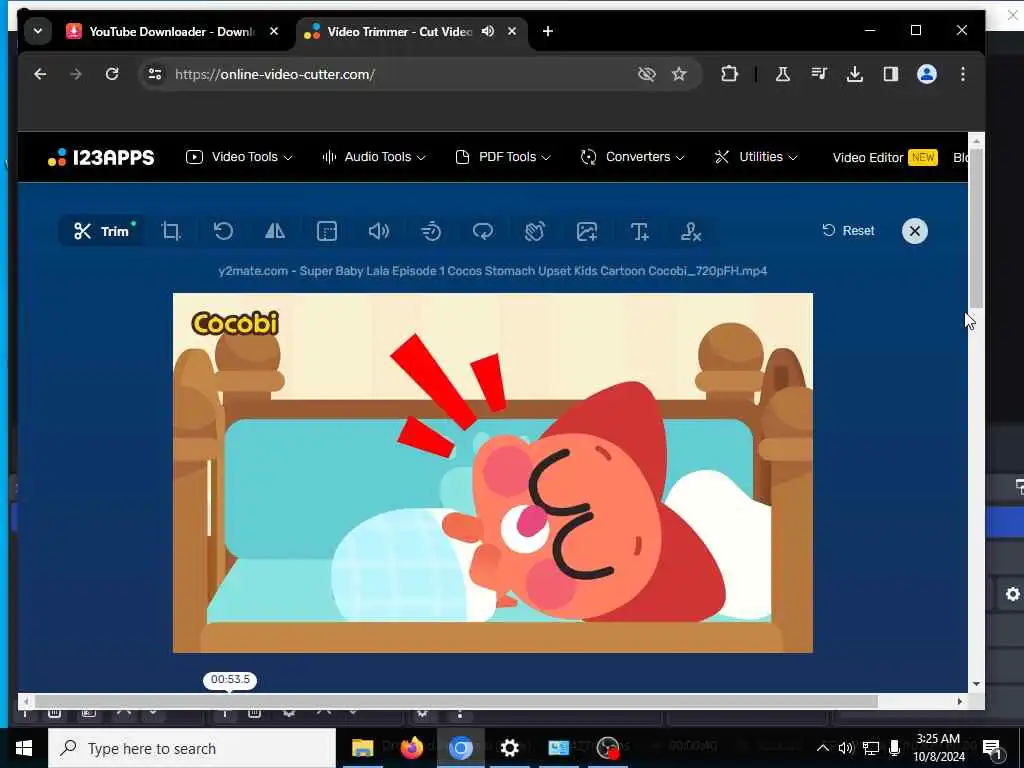This screenshot has height=768, width=1024.
Task: Open the system volume icon
Action: [x=846, y=748]
